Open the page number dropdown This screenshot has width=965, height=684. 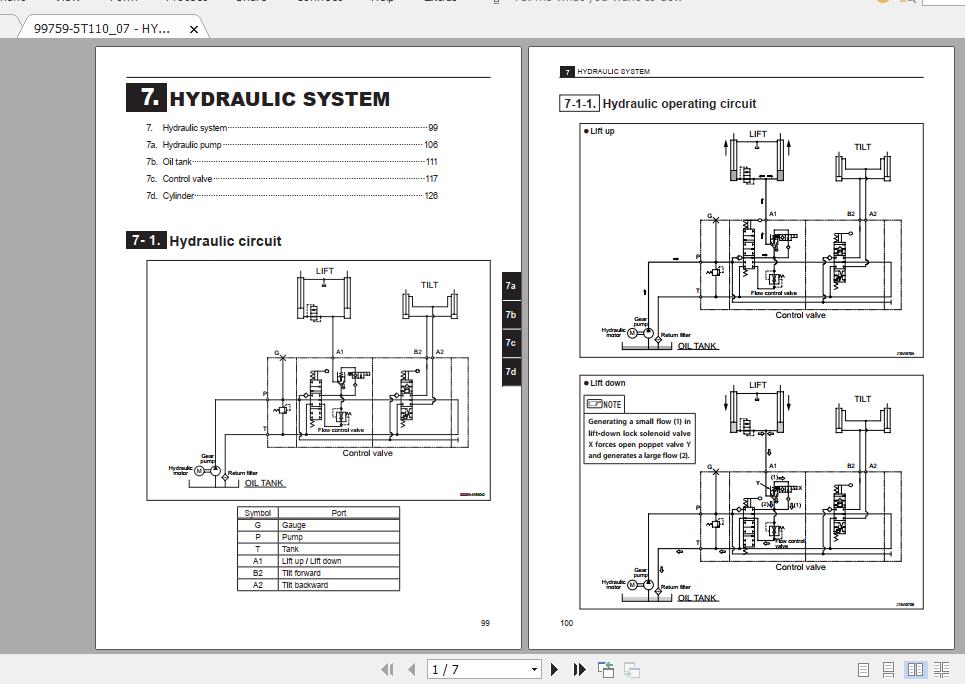pos(534,669)
